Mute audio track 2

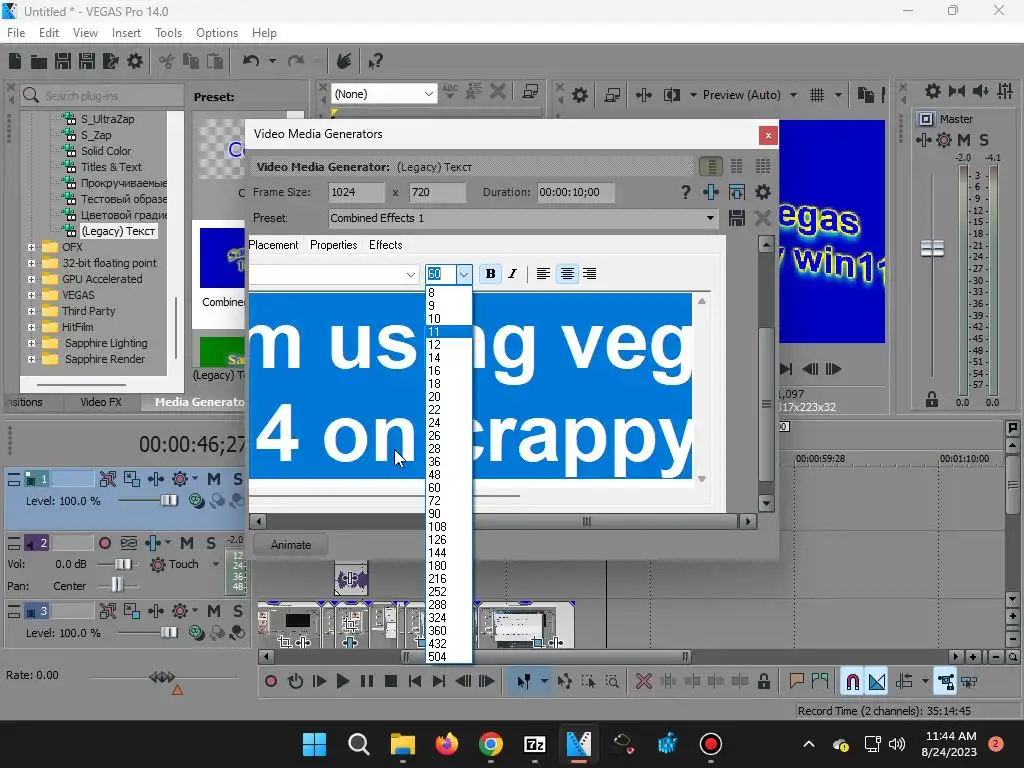(x=187, y=543)
